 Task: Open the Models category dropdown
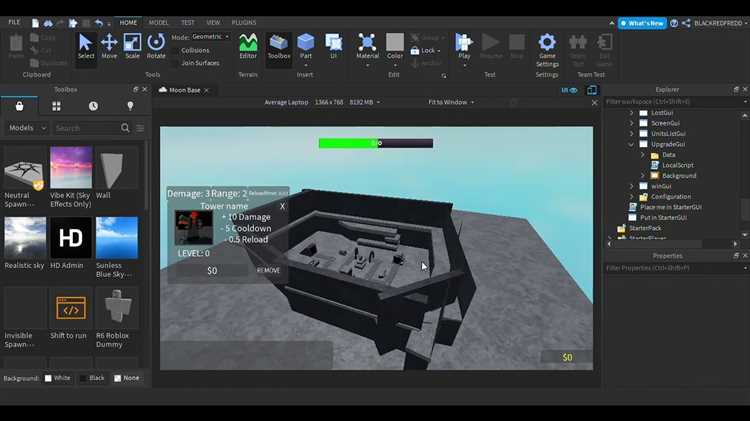pos(27,128)
